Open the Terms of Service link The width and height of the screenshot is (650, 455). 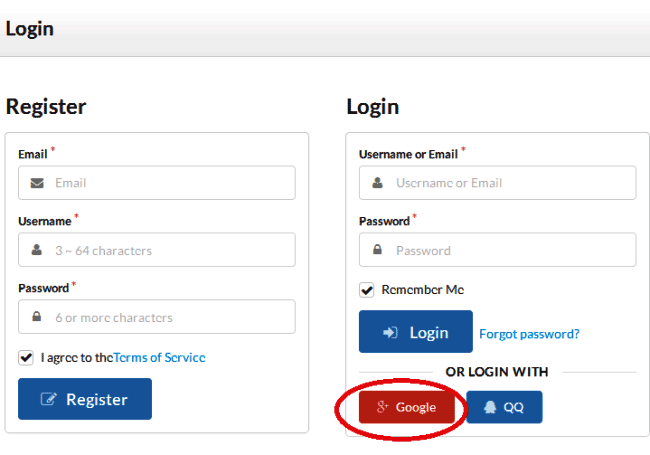[x=159, y=358]
